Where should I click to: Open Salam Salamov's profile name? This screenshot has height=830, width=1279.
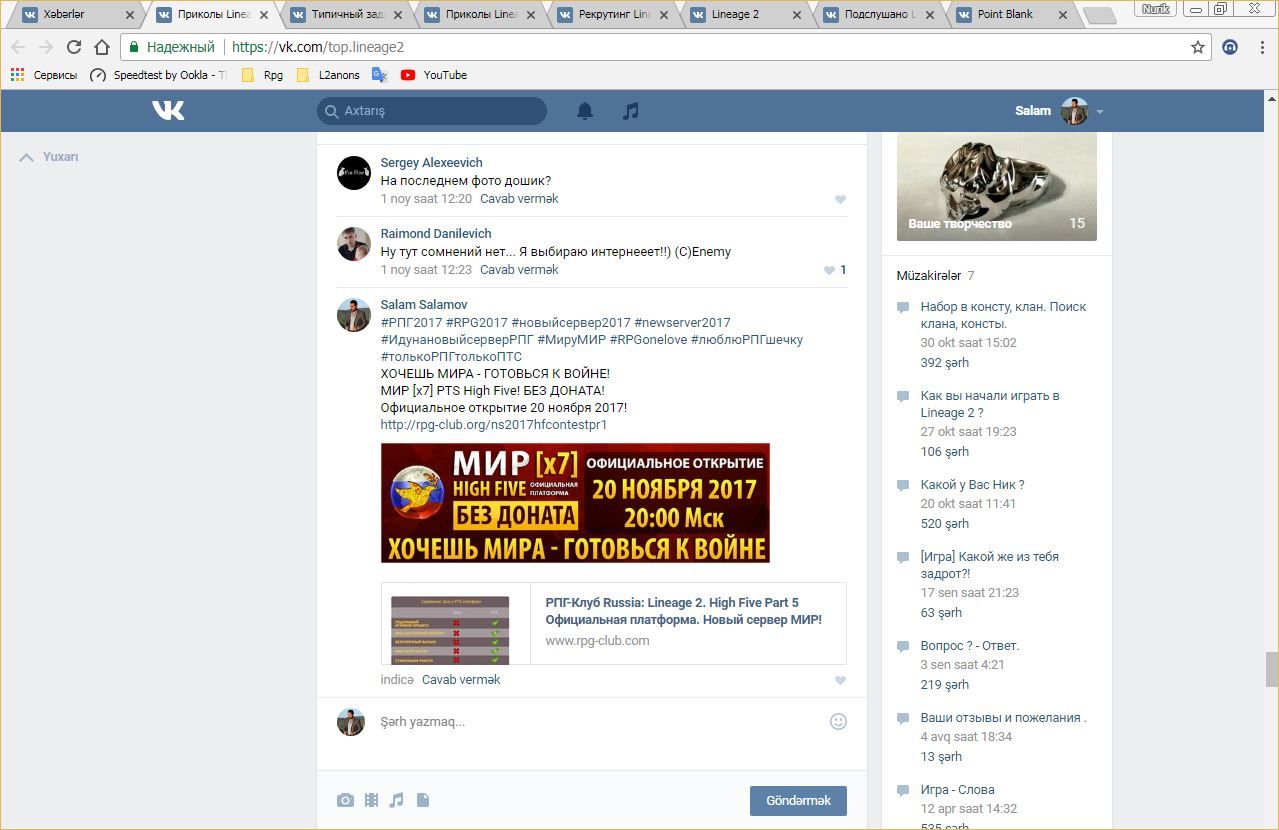tap(424, 304)
